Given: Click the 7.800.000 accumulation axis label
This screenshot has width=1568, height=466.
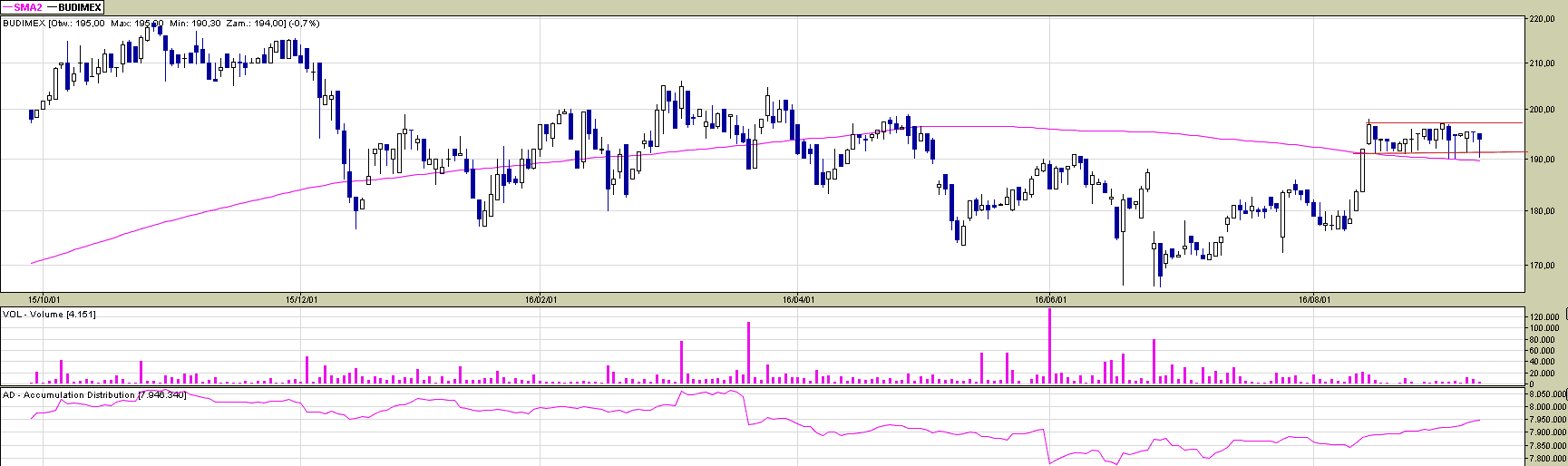Looking at the screenshot, I should pos(1546,459).
